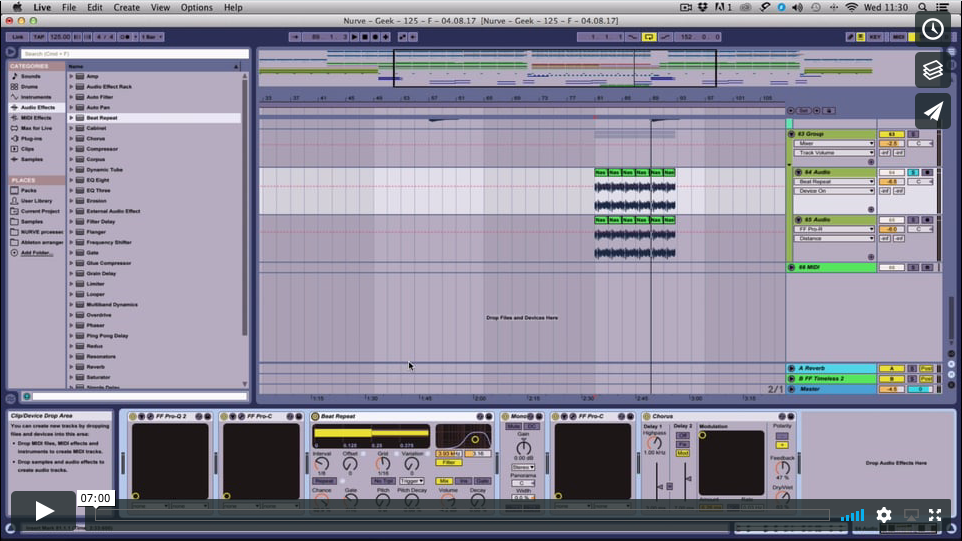This screenshot has height=541, width=962.
Task: Select Samples category in browser
Action: 31,159
